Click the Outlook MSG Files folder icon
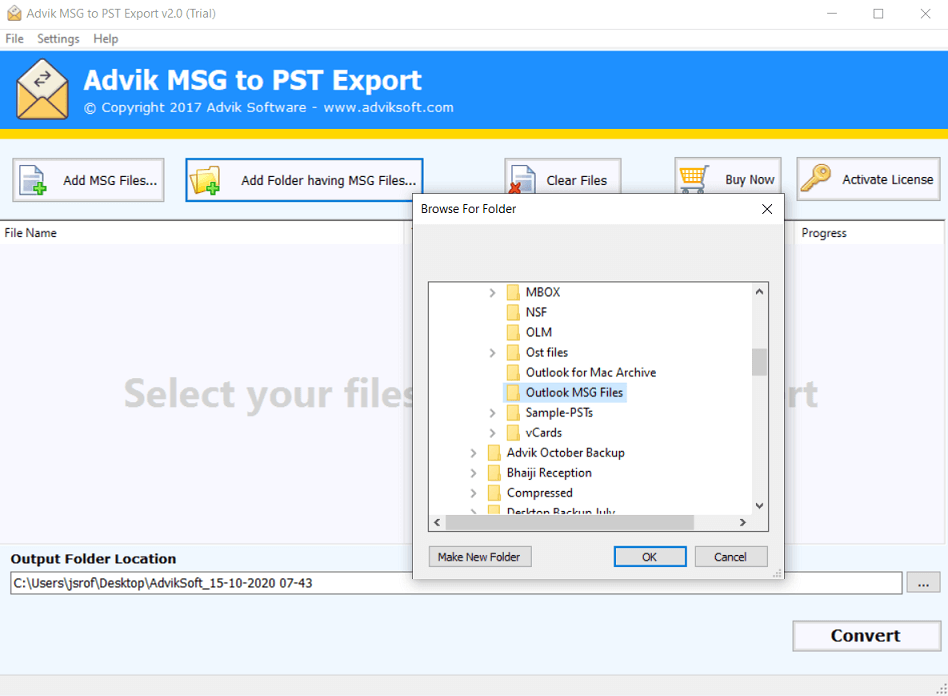This screenshot has width=948, height=696. (513, 392)
